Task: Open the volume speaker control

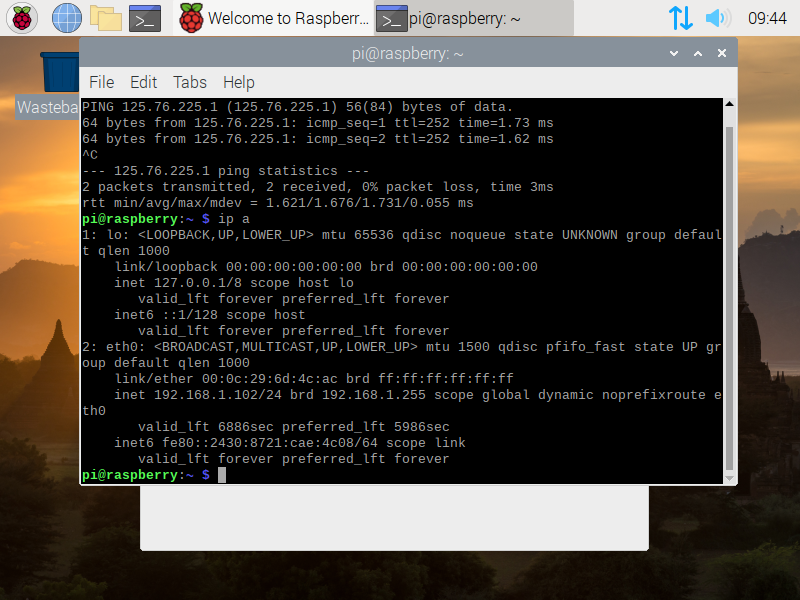Action: coord(717,17)
